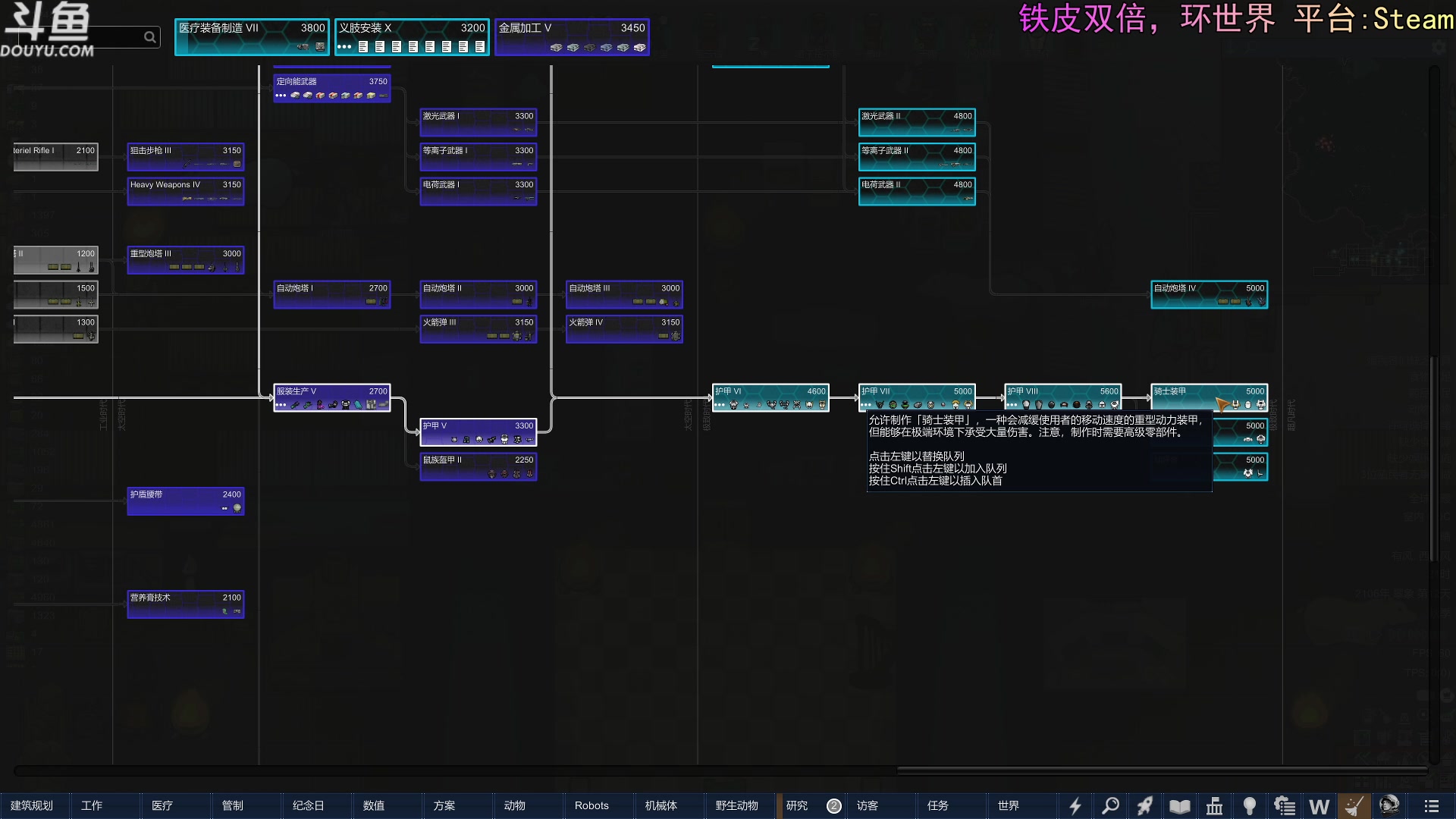Select the 护盾腰带 research node
The width and height of the screenshot is (1456, 819).
pyautogui.click(x=186, y=501)
